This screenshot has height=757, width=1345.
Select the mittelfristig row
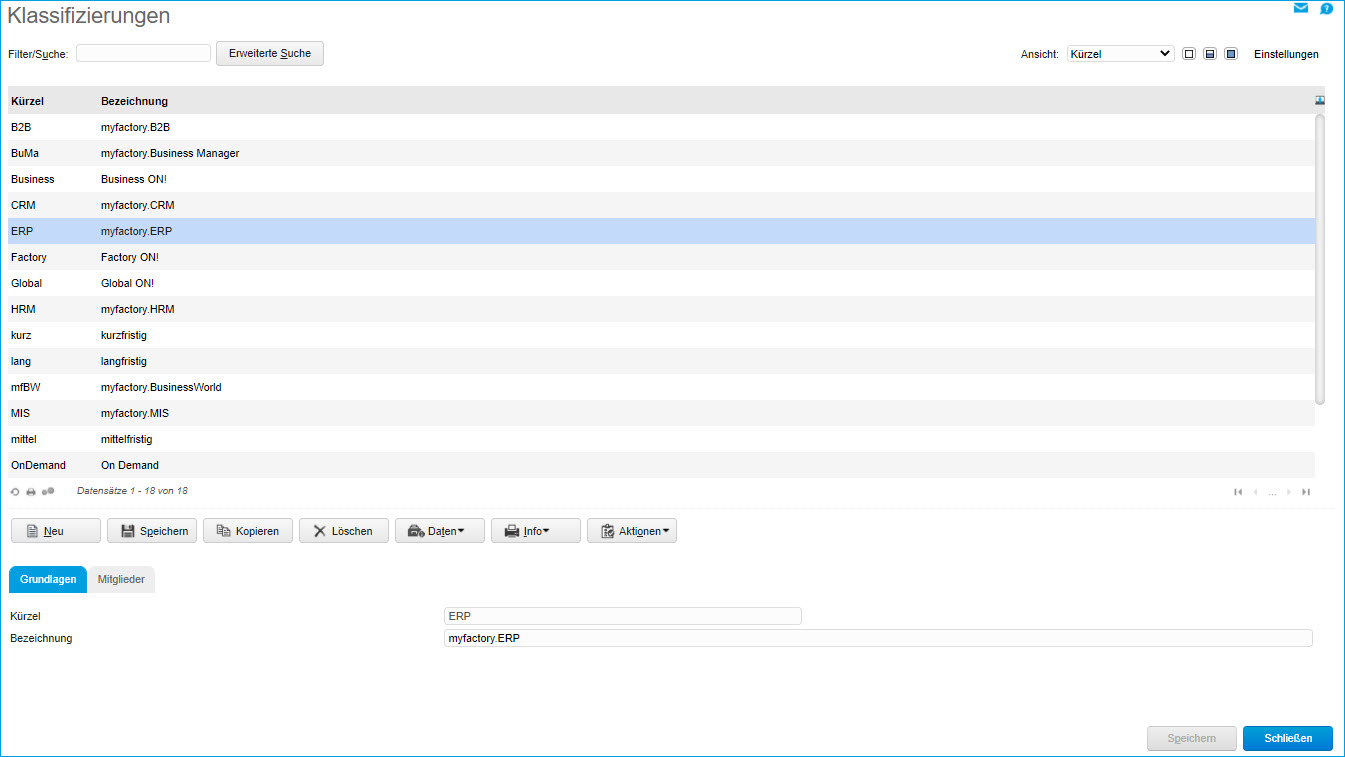coord(661,439)
